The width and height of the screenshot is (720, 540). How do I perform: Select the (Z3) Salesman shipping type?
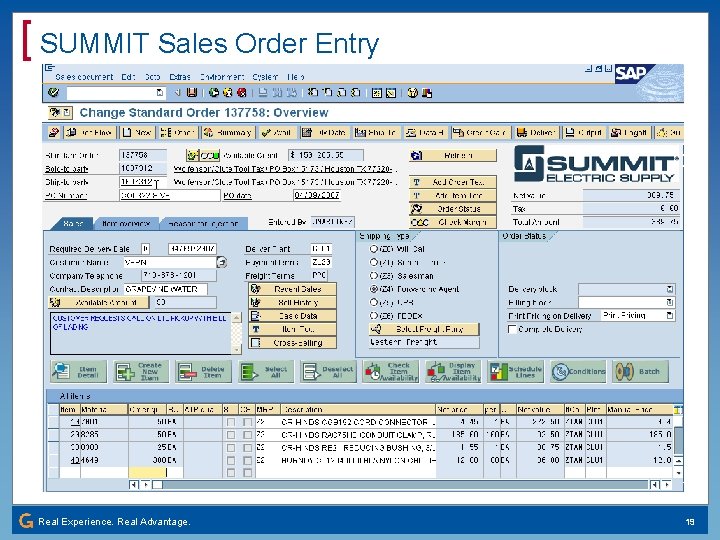click(x=374, y=276)
